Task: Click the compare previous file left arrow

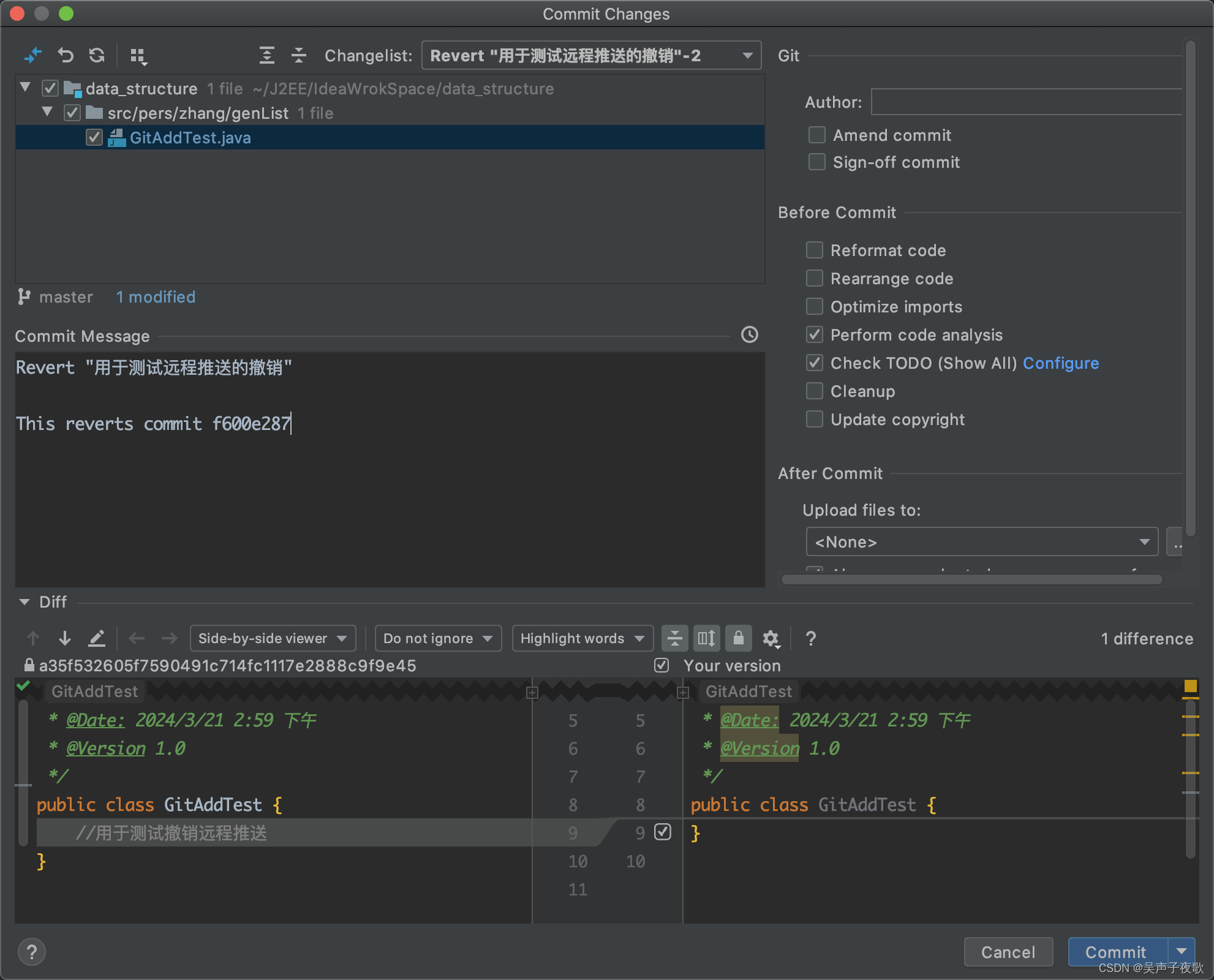Action: [137, 638]
